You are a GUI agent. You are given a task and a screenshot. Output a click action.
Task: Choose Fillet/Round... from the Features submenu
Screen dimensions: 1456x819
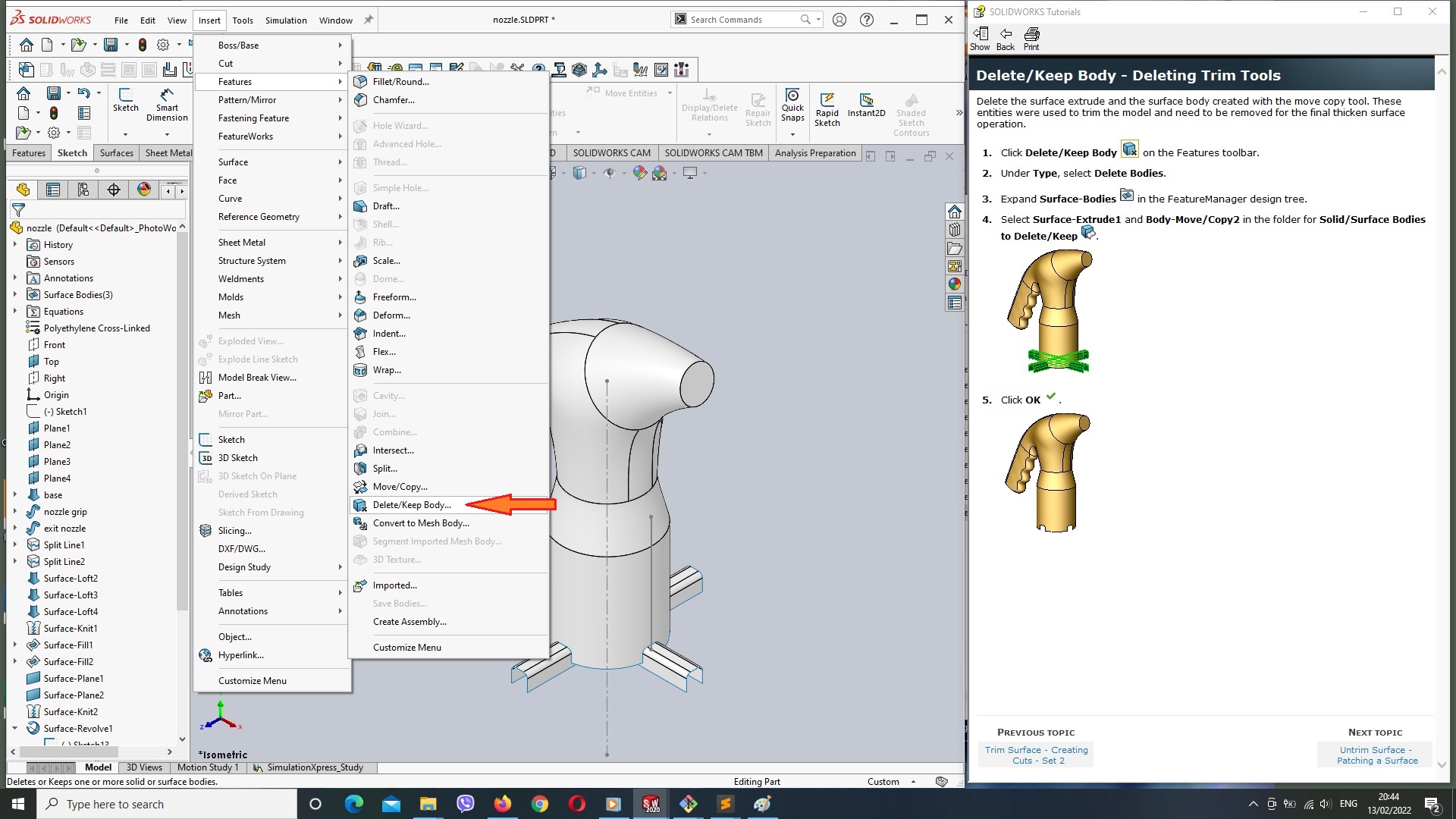tap(449, 82)
